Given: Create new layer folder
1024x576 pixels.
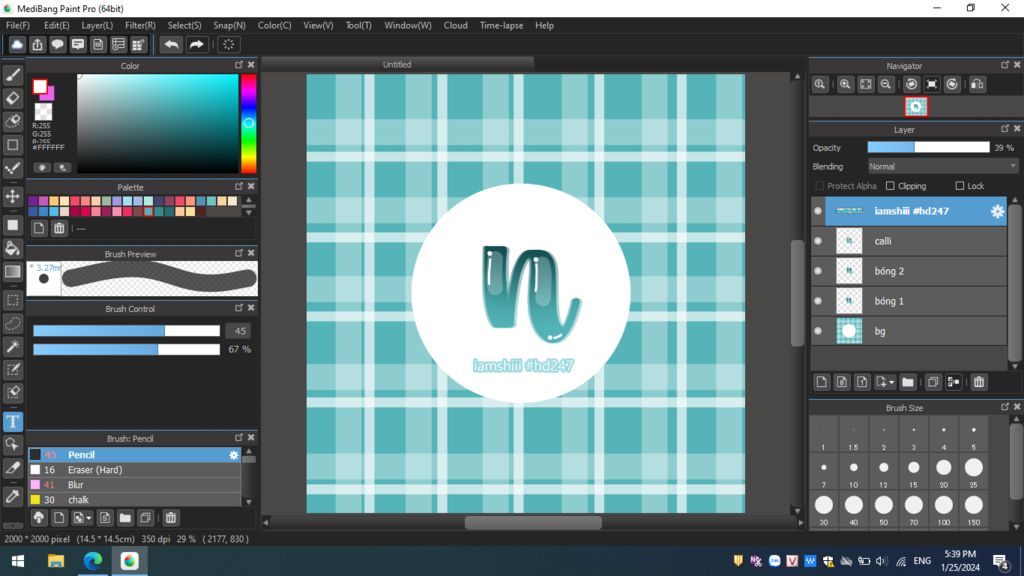Looking at the screenshot, I should click(908, 382).
